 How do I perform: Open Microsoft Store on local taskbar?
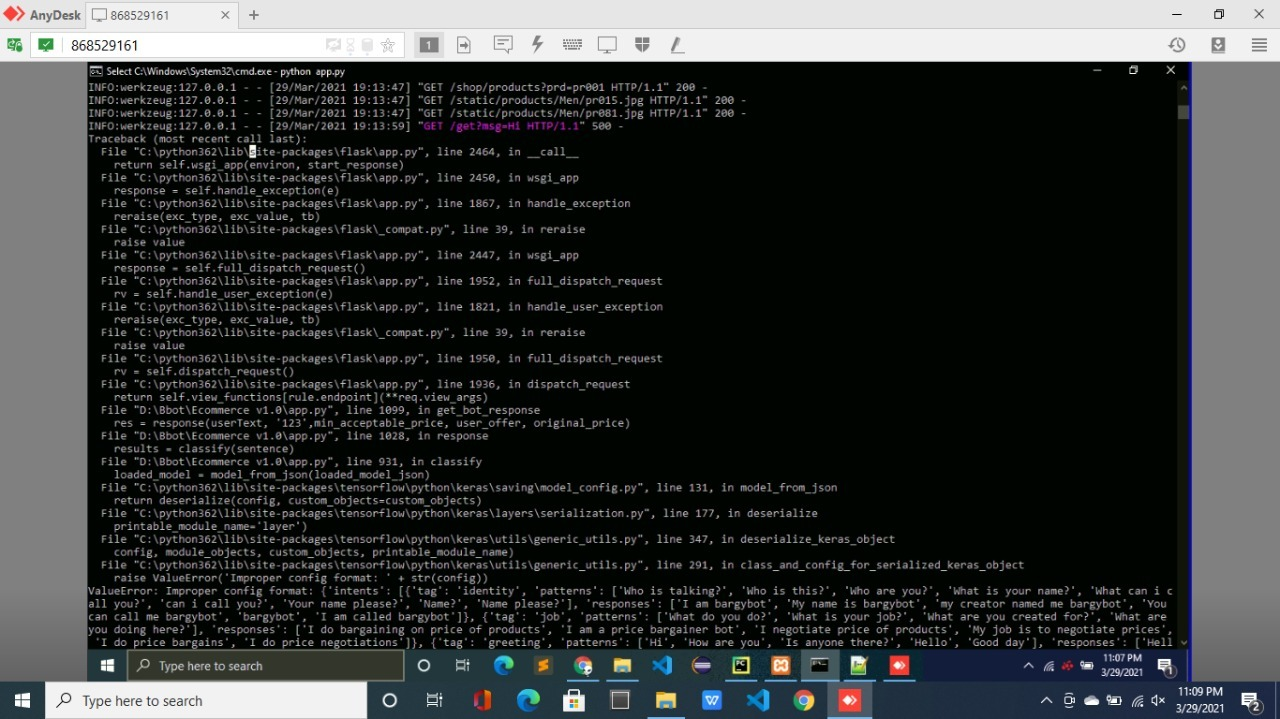[x=574, y=701]
